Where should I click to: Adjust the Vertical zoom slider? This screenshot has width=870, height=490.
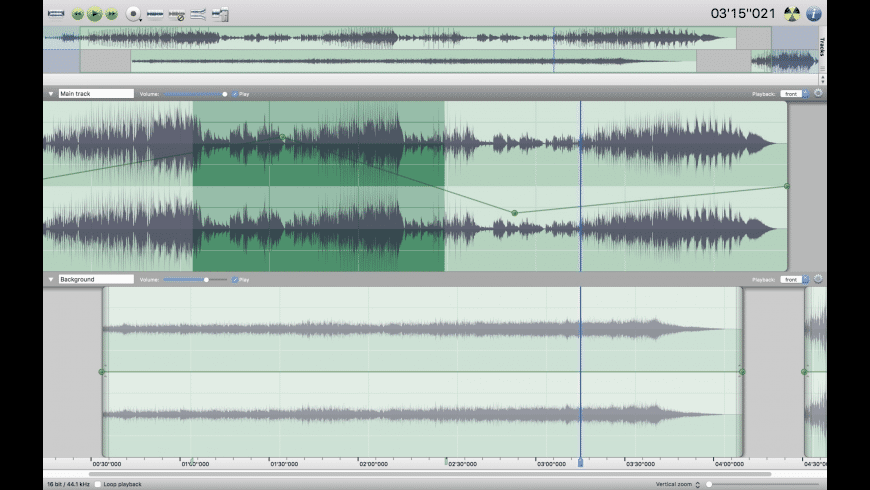point(763,484)
